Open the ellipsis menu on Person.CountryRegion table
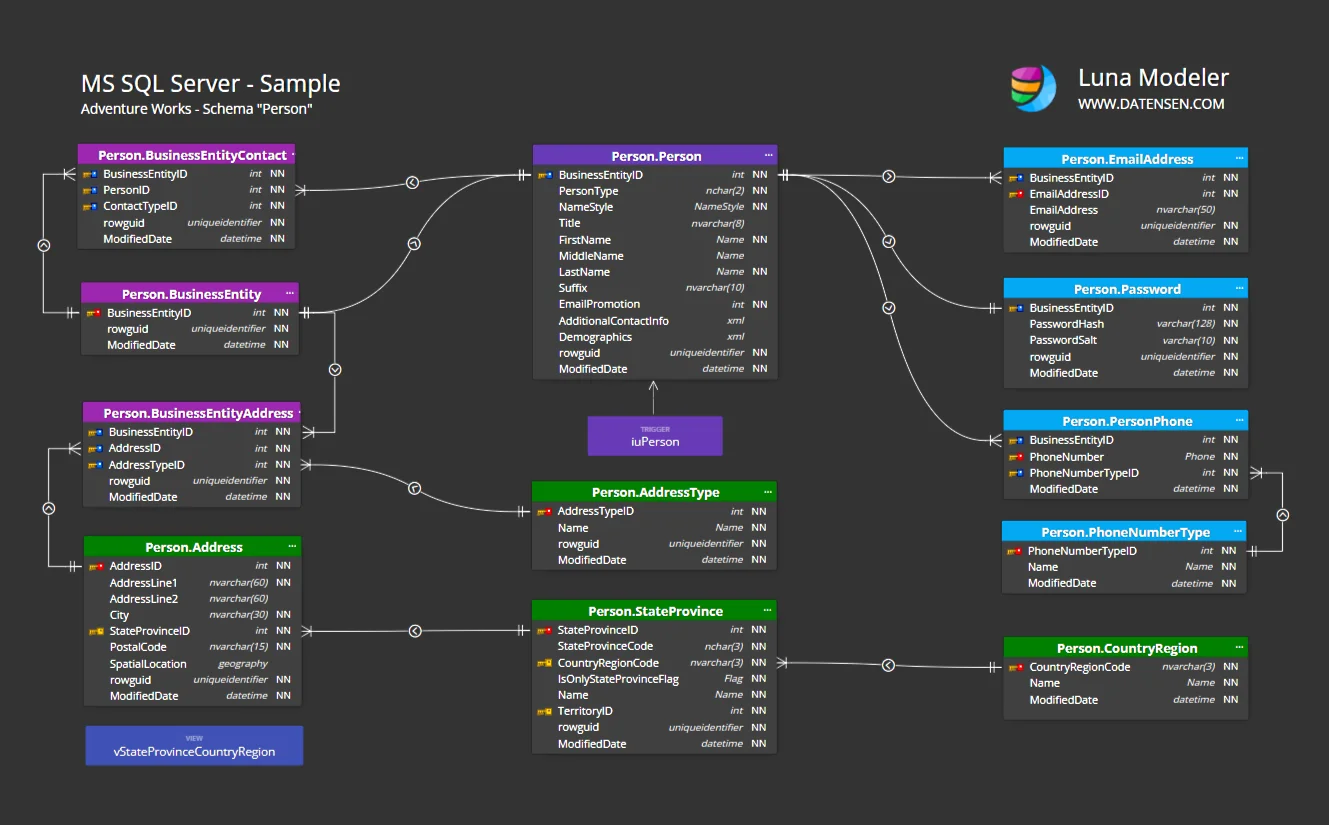This screenshot has height=825, width=1329. (x=1239, y=648)
